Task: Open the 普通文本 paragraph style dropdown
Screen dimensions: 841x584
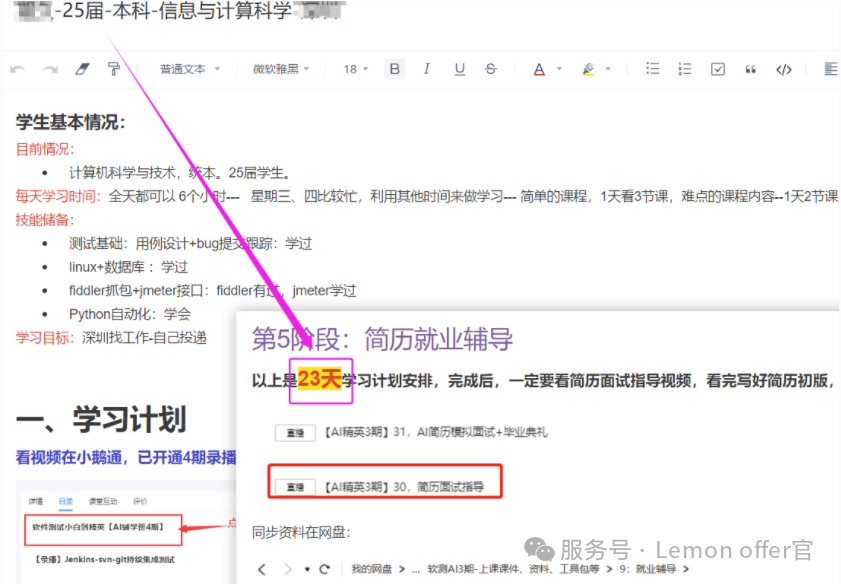Action: pos(187,69)
